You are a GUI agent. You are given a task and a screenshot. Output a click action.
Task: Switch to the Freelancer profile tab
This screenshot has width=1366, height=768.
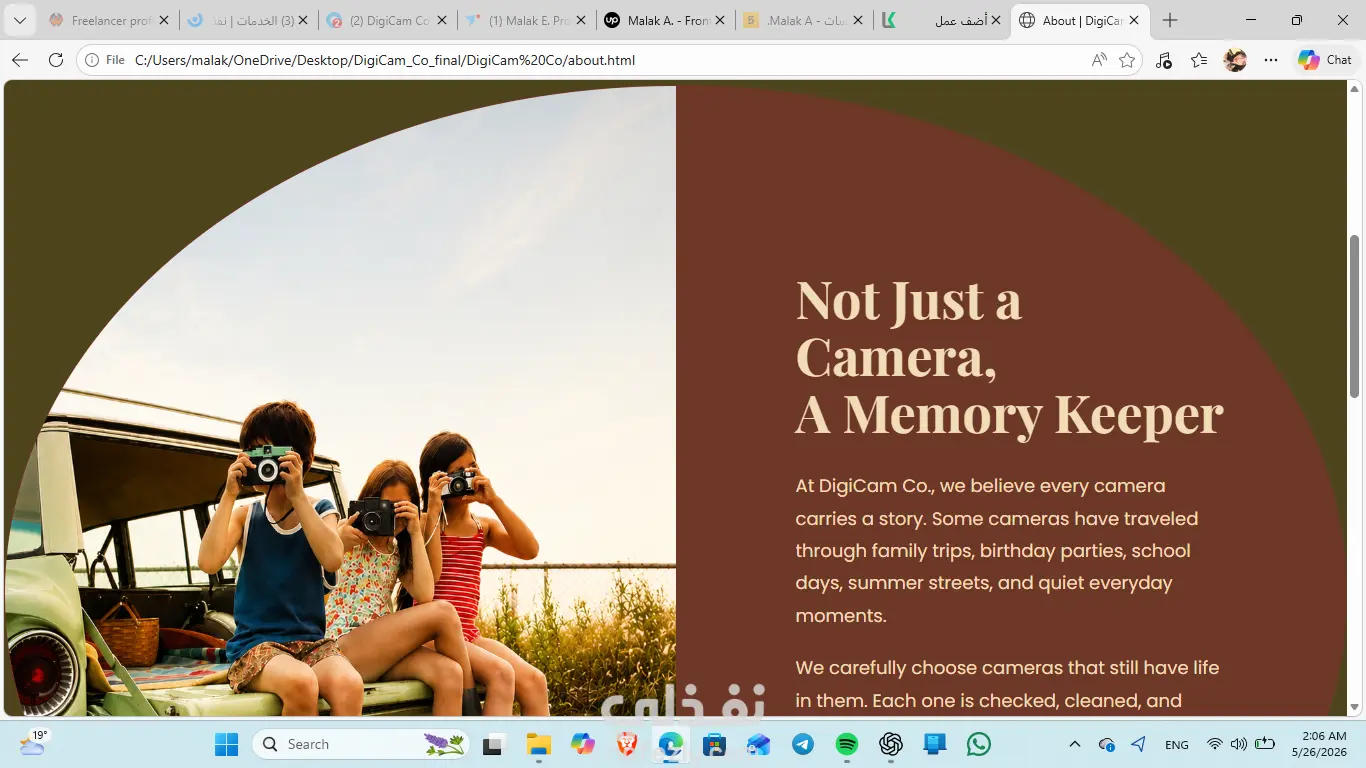click(108, 20)
